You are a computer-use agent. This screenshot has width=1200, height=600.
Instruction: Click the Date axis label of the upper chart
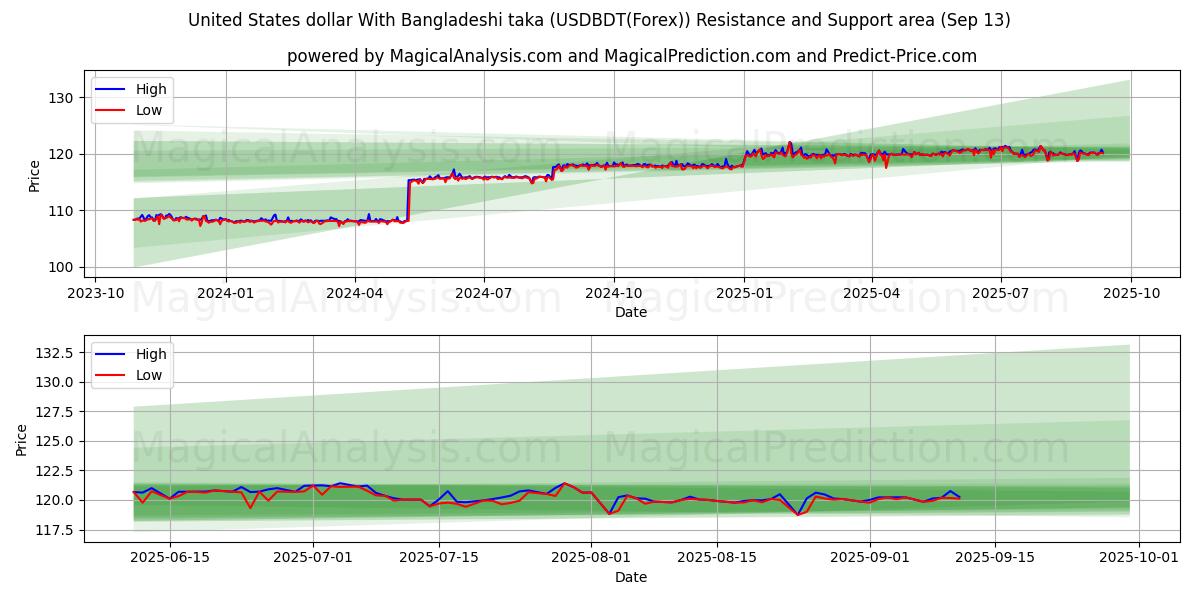coord(631,312)
